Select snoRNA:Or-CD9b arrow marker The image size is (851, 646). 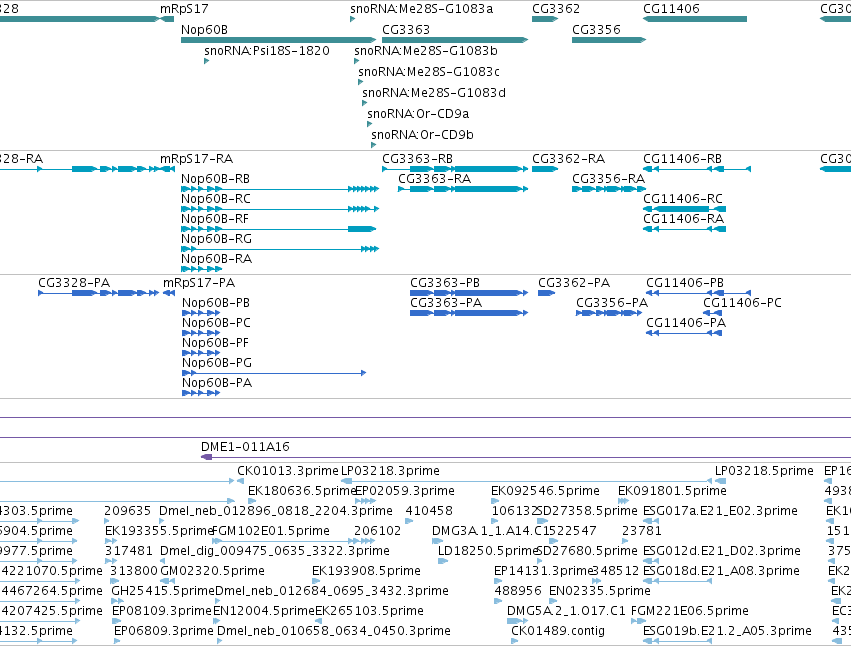click(373, 145)
